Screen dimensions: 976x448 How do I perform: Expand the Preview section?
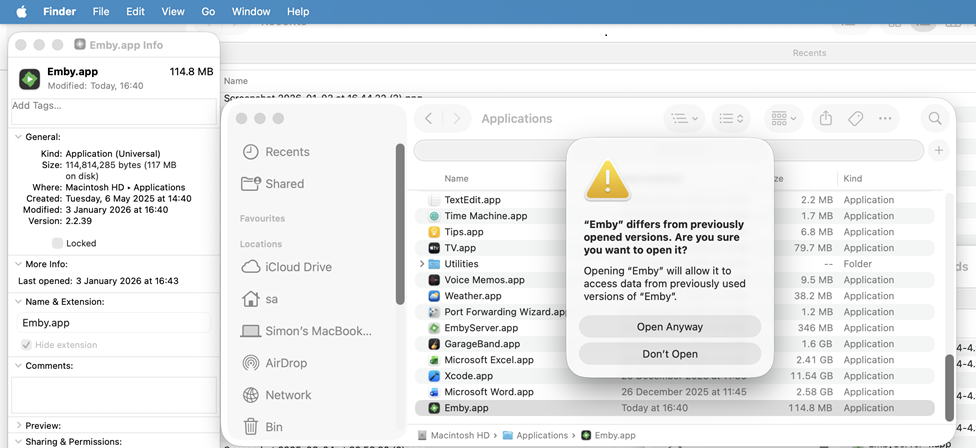pyautogui.click(x=17, y=426)
